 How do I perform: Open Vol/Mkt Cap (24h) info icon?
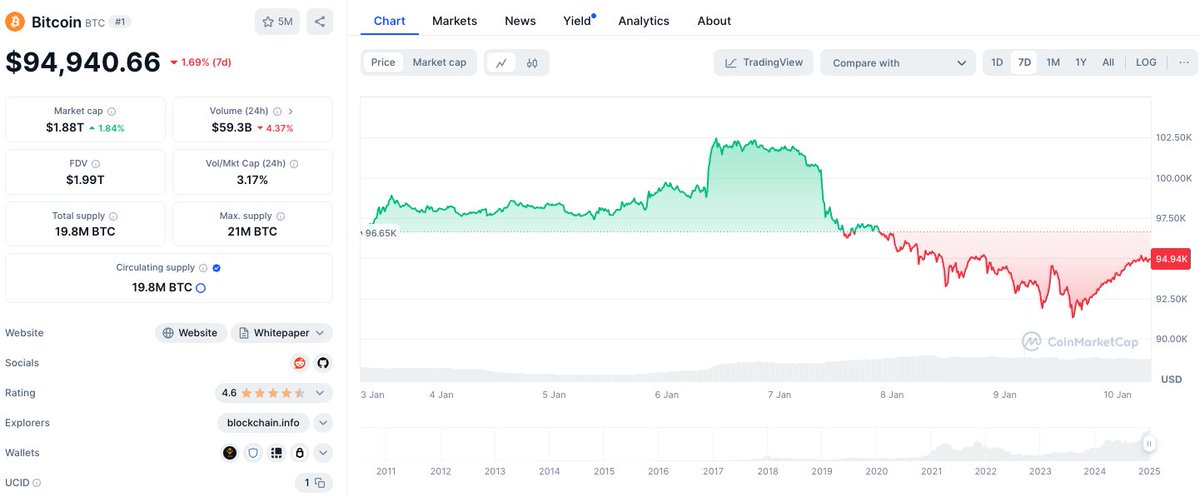click(294, 163)
